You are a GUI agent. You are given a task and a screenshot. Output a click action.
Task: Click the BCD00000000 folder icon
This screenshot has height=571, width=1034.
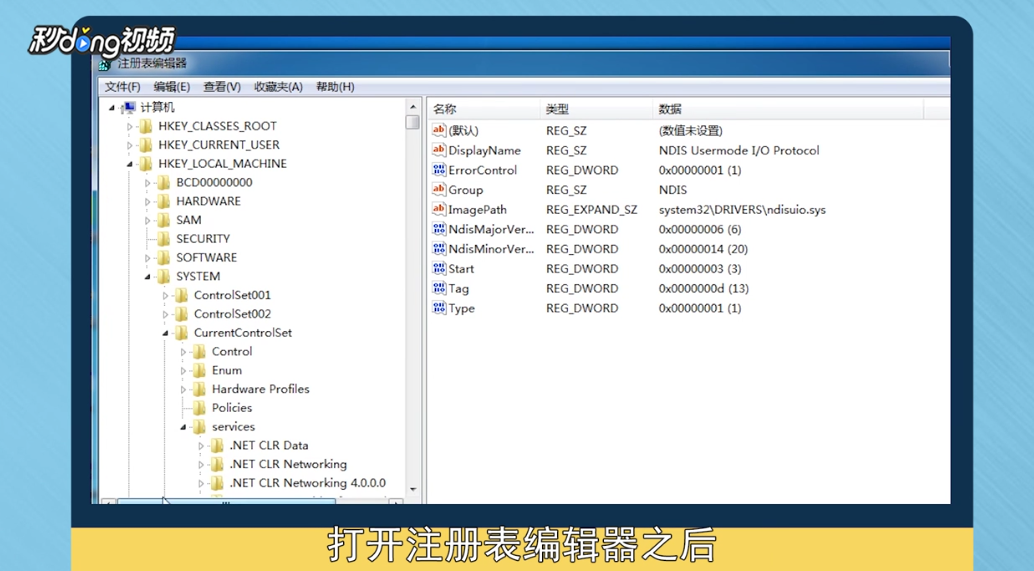pyautogui.click(x=164, y=183)
